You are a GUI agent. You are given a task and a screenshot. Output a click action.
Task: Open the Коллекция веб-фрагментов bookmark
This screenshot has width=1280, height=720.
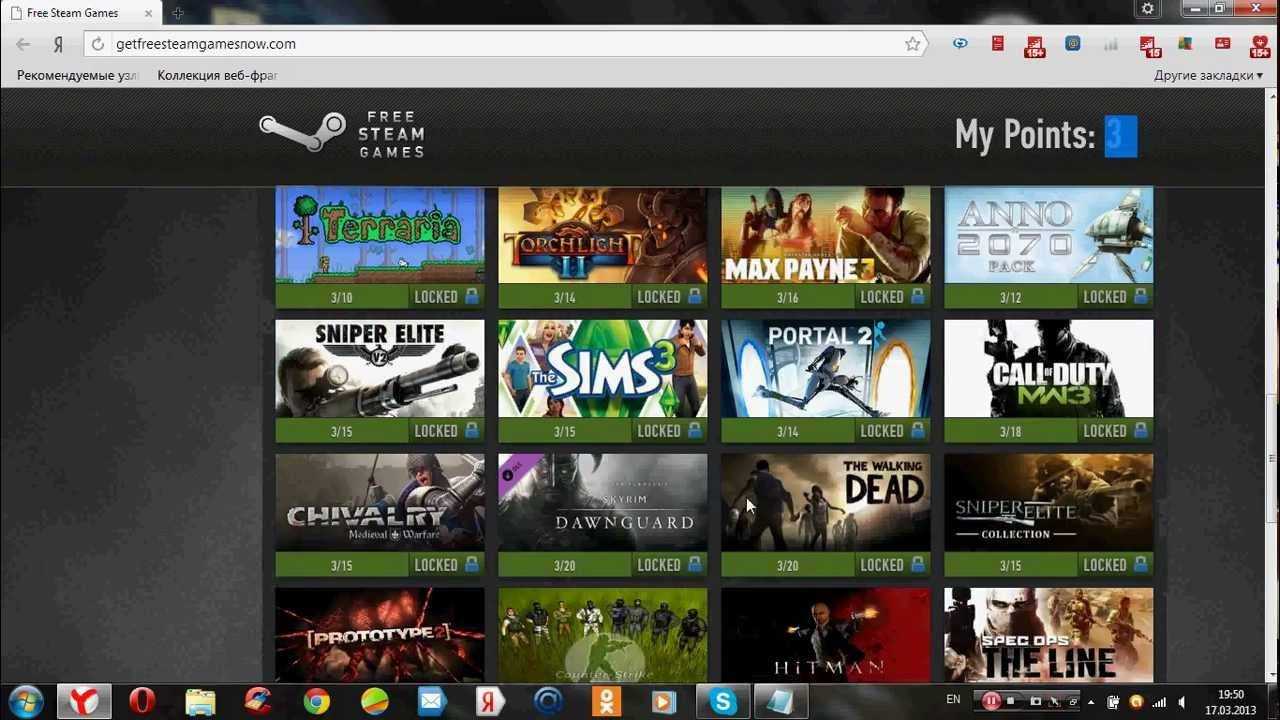[217, 75]
